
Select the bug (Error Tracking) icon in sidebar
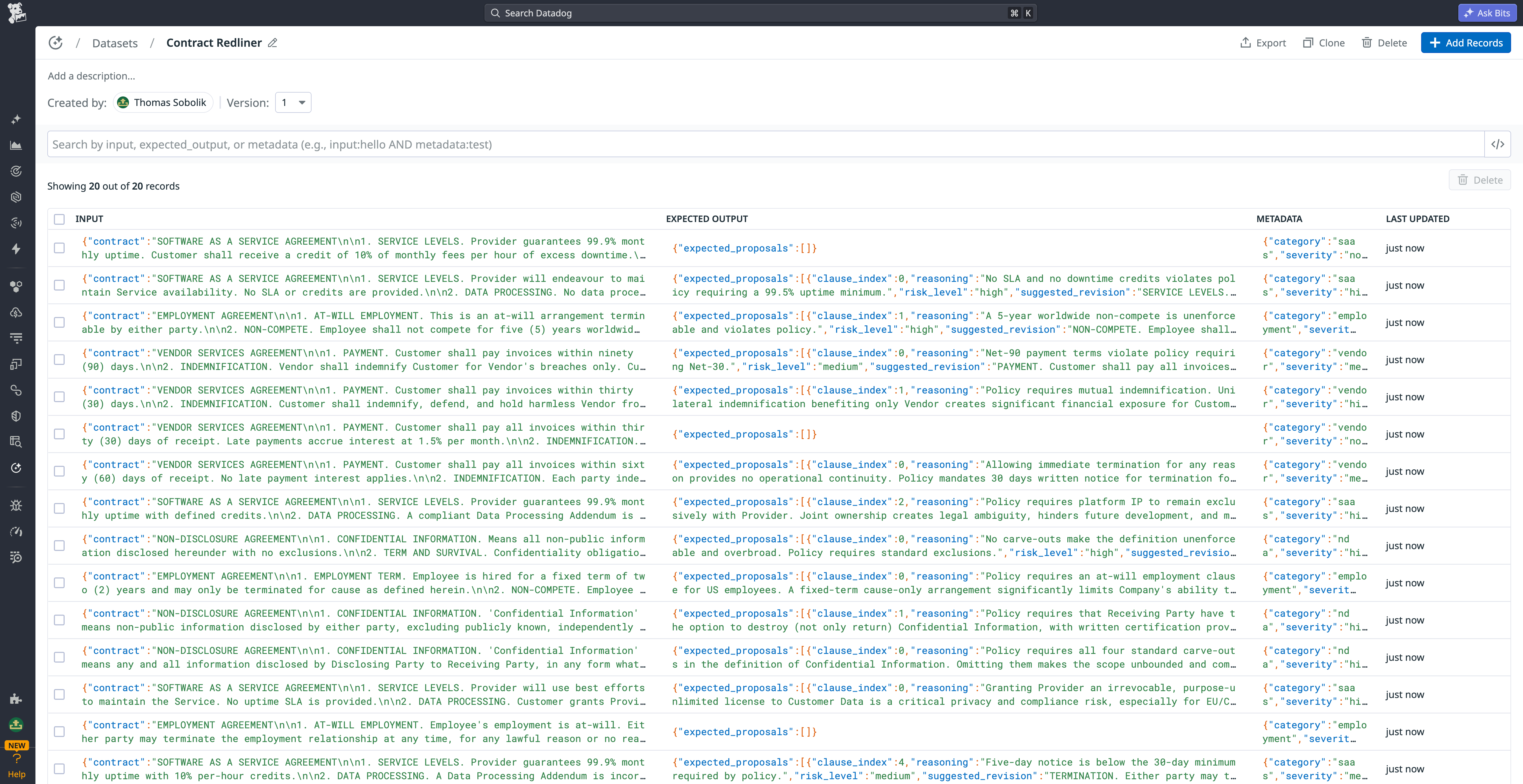pos(16,505)
